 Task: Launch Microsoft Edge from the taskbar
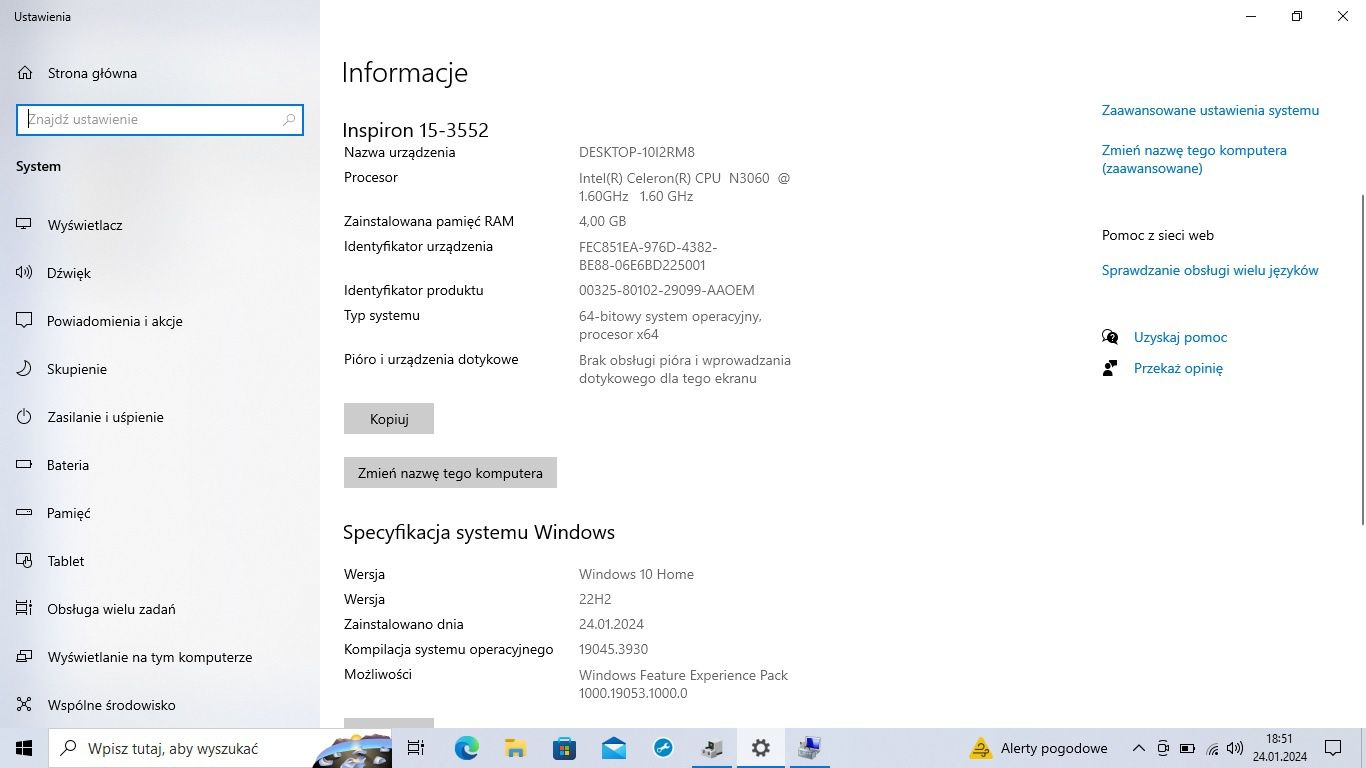pyautogui.click(x=466, y=748)
